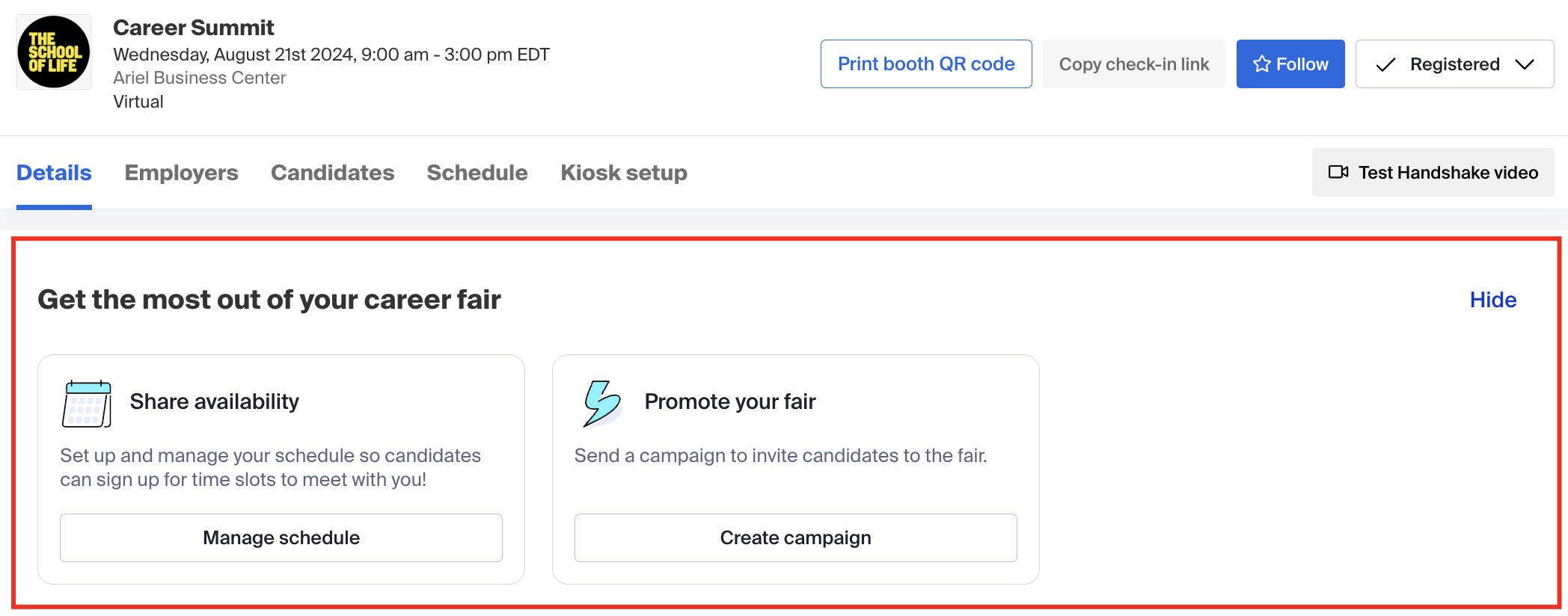Click the video camera icon
Screen dimensions: 1568x616
click(1338, 172)
